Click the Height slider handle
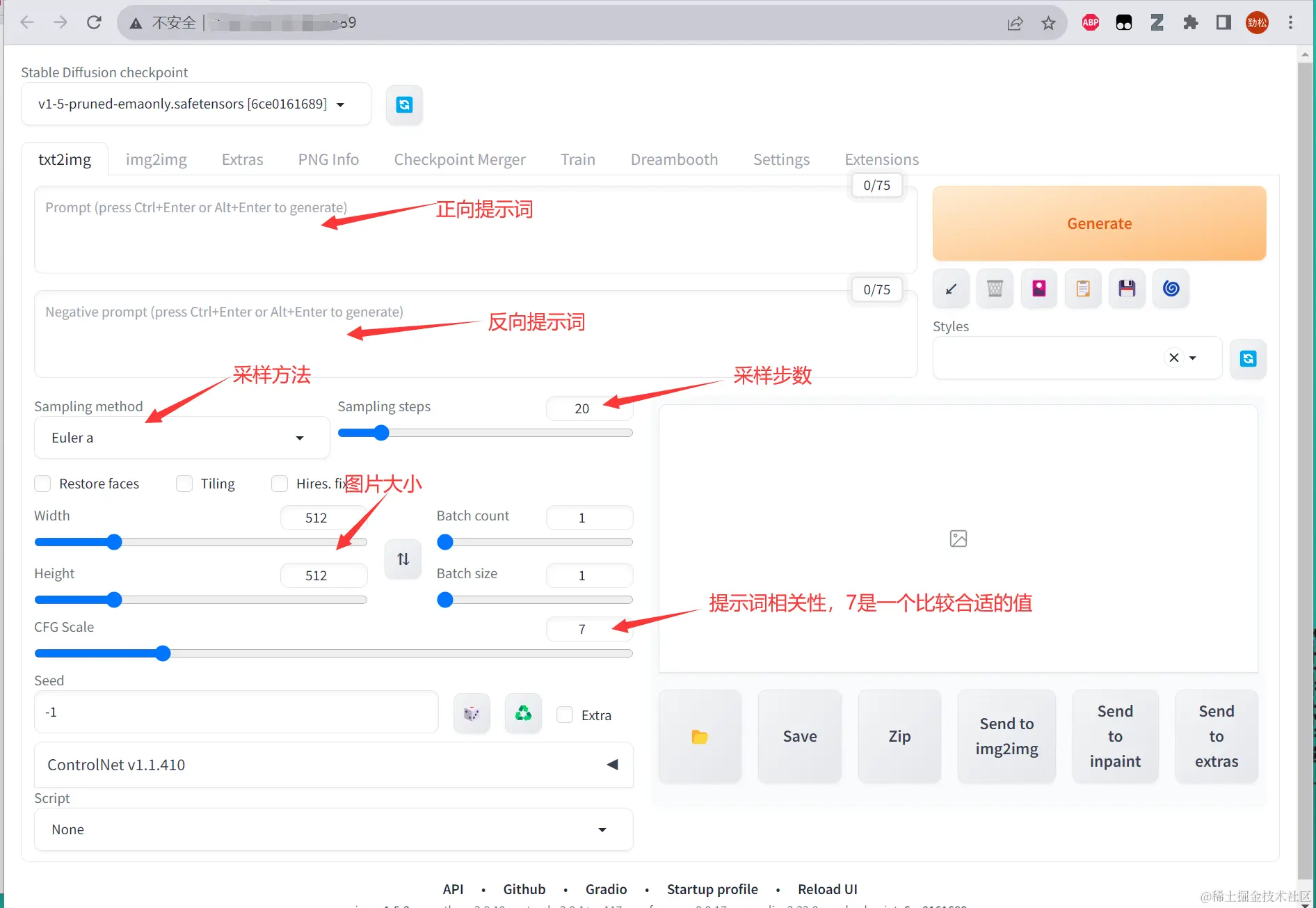This screenshot has width=1316, height=908. coord(114,600)
